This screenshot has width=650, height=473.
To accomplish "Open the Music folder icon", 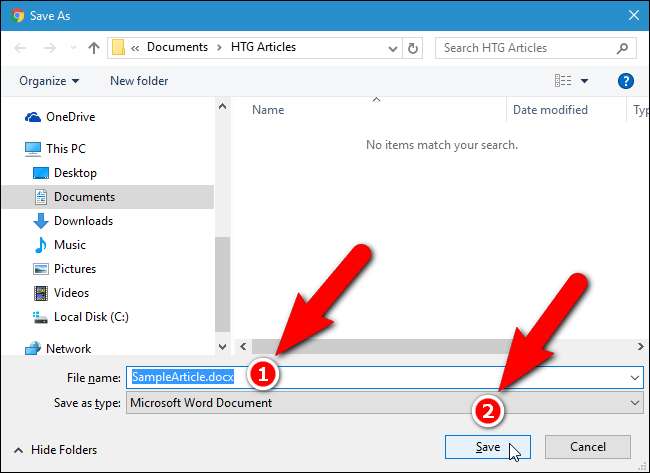I will pos(41,245).
